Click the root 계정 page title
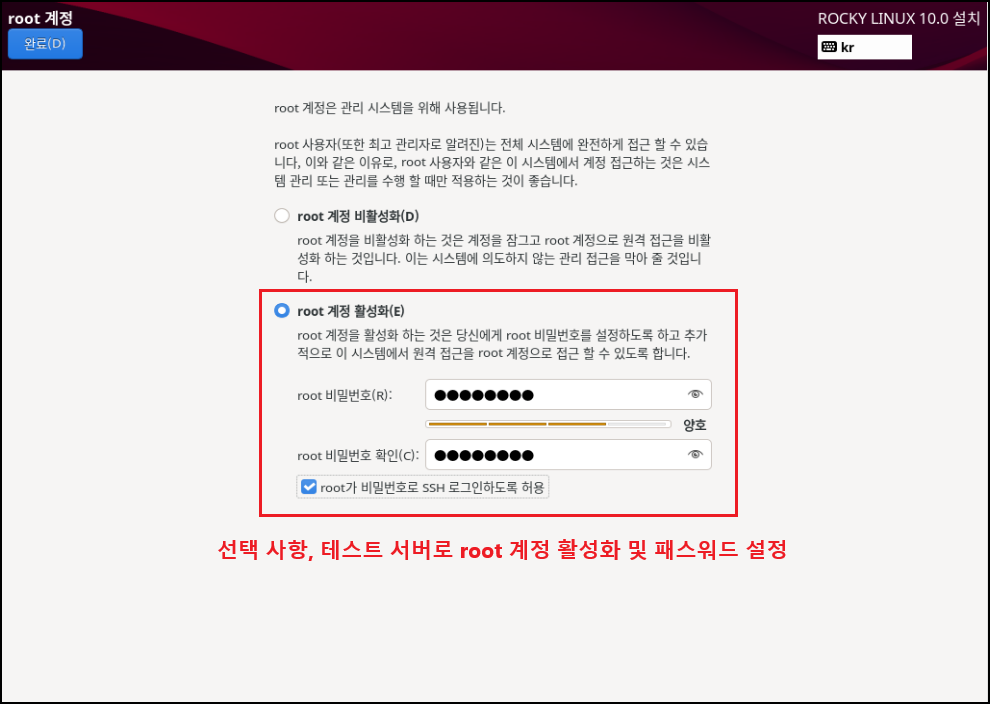 tap(40, 18)
